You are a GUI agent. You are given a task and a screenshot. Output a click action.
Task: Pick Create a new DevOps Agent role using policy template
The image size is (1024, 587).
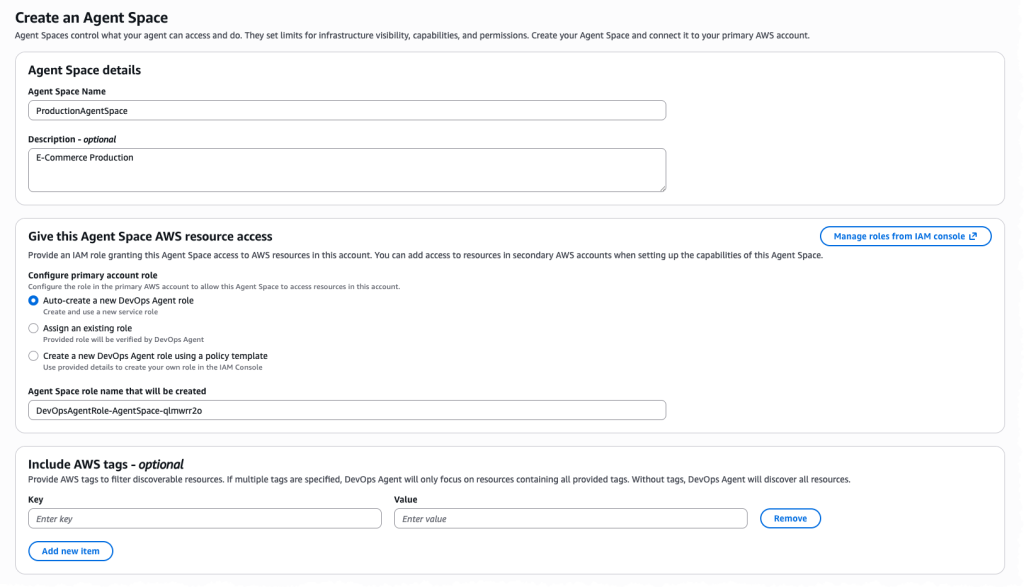tap(33, 356)
